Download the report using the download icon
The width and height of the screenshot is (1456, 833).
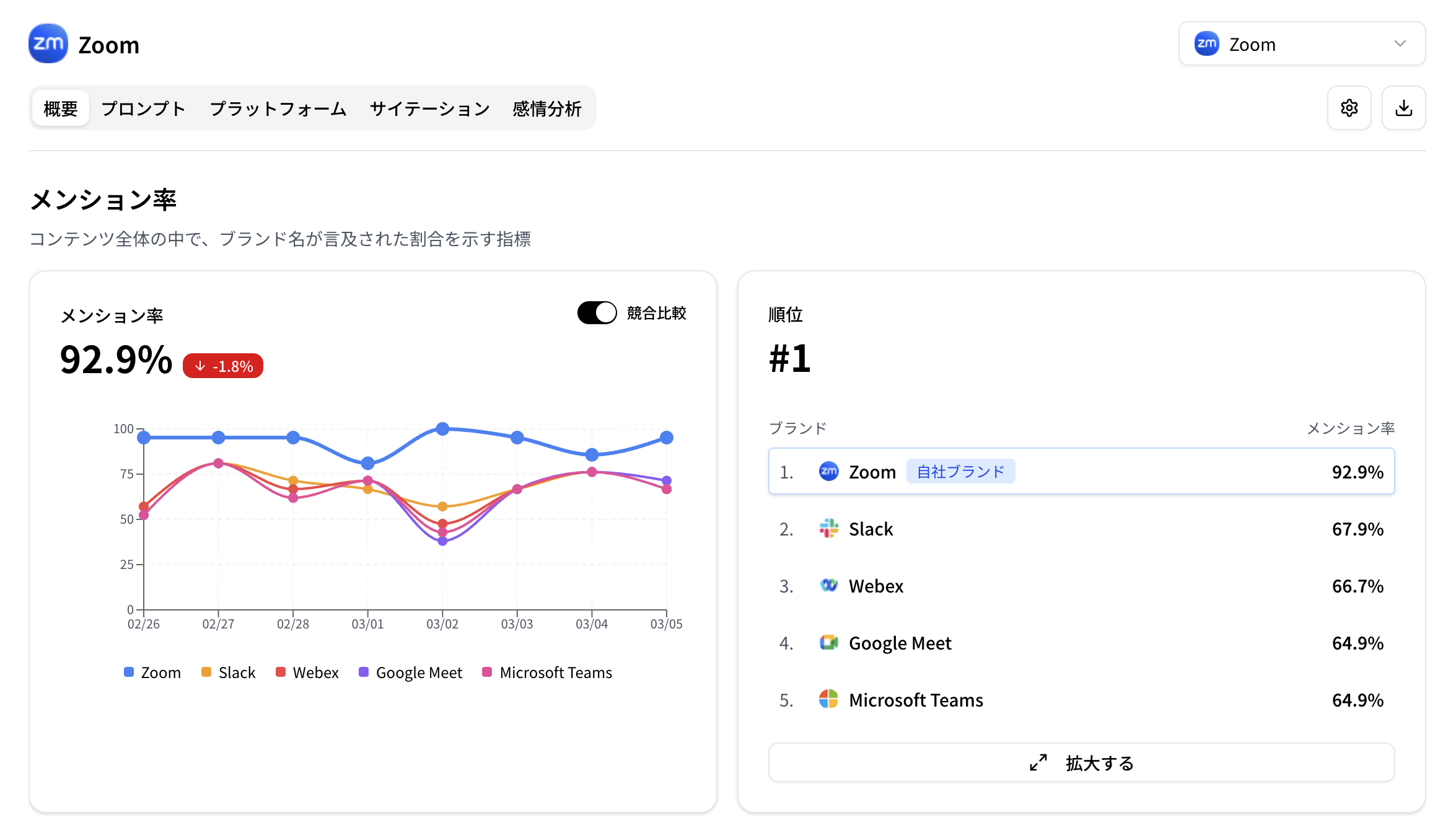pos(1403,108)
